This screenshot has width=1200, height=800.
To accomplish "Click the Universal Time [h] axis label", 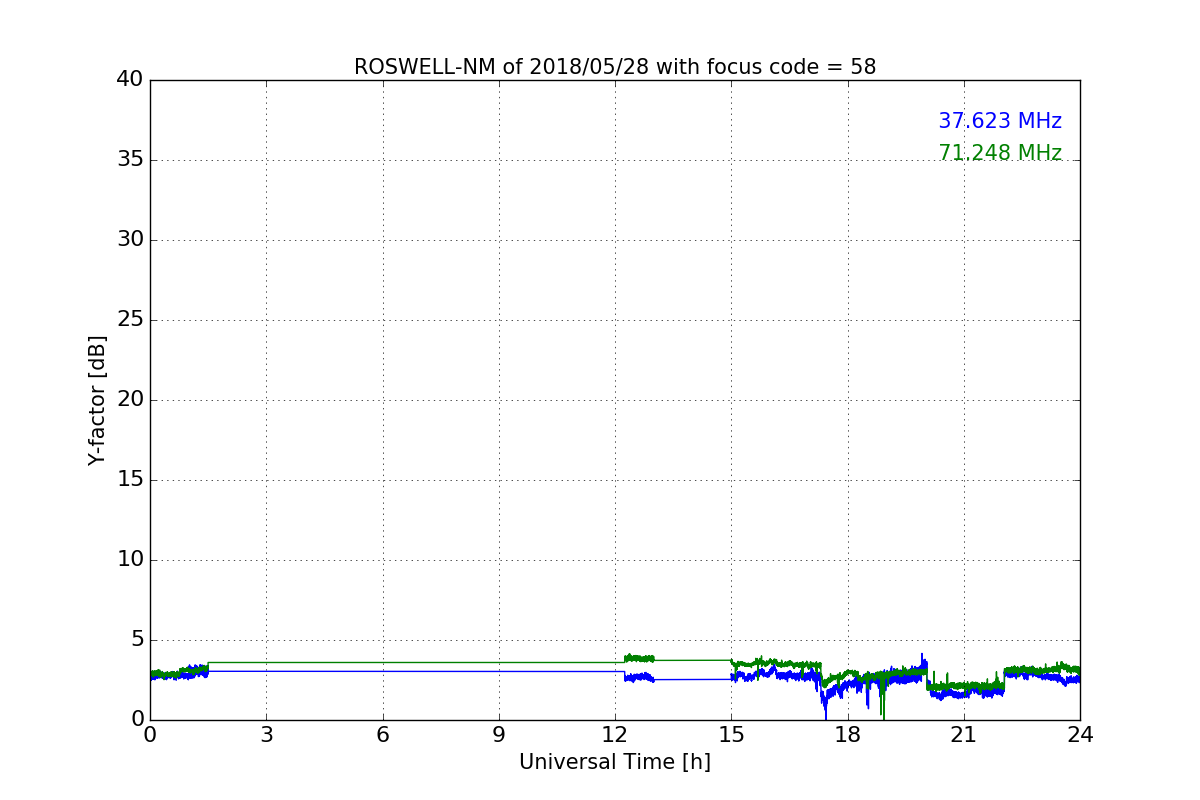I will click(615, 762).
